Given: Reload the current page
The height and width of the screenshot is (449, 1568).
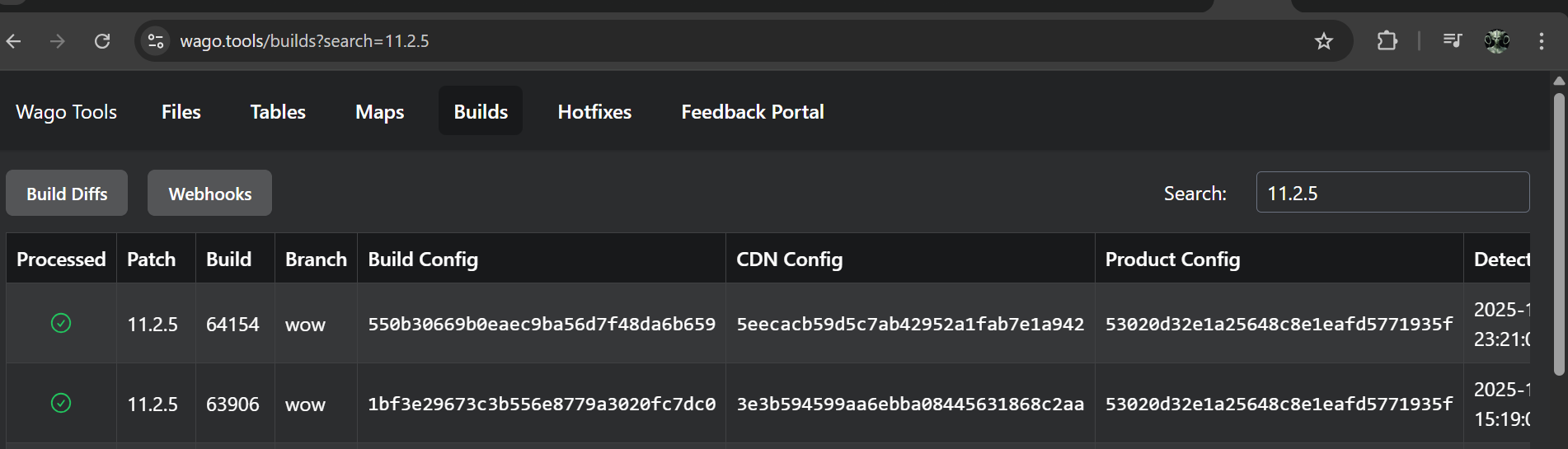Looking at the screenshot, I should tap(102, 41).
